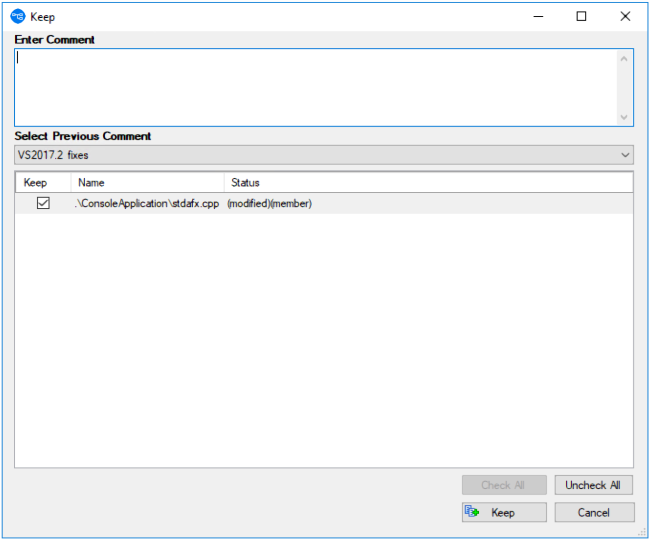Confirm with the Keep button
The height and width of the screenshot is (540, 650).
(504, 512)
